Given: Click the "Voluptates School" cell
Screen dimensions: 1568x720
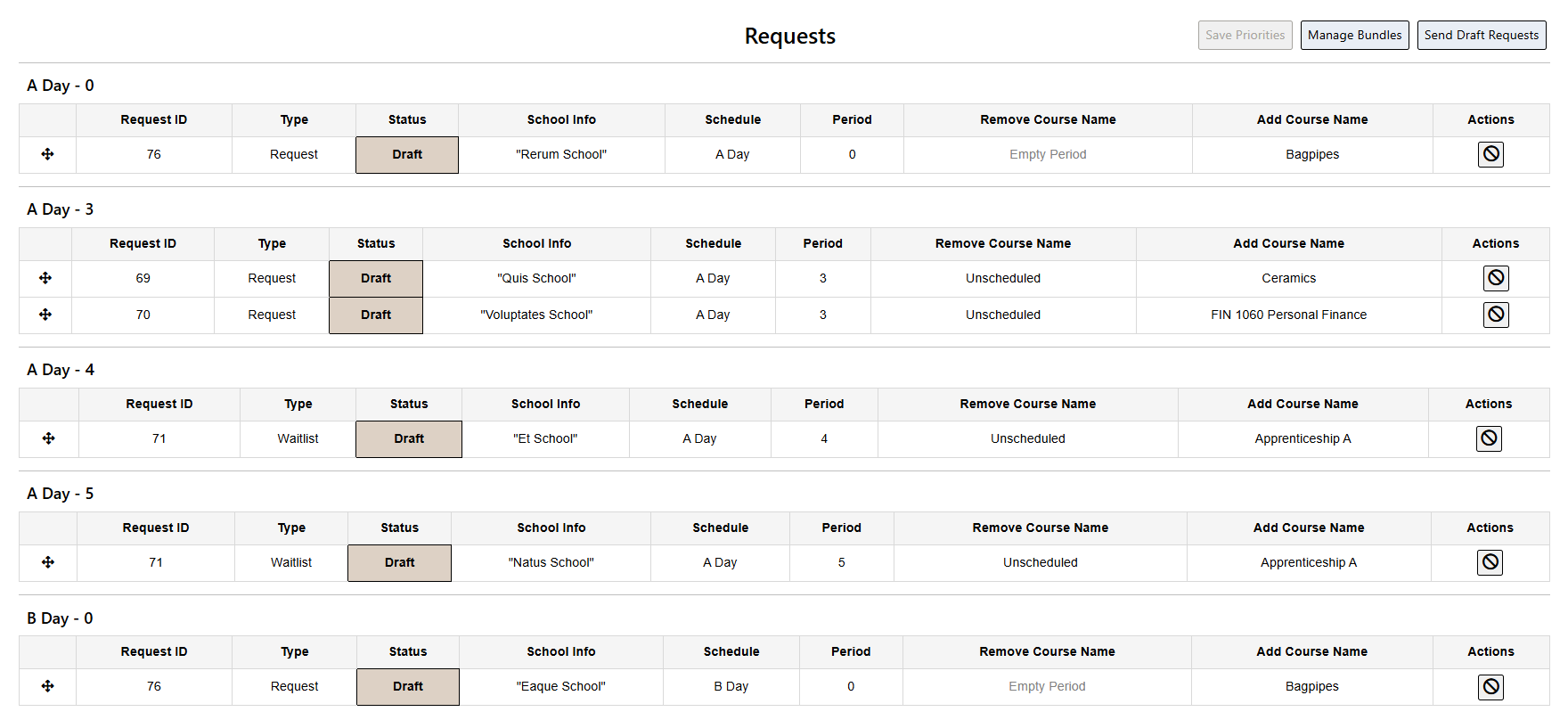Looking at the screenshot, I should tap(536, 315).
